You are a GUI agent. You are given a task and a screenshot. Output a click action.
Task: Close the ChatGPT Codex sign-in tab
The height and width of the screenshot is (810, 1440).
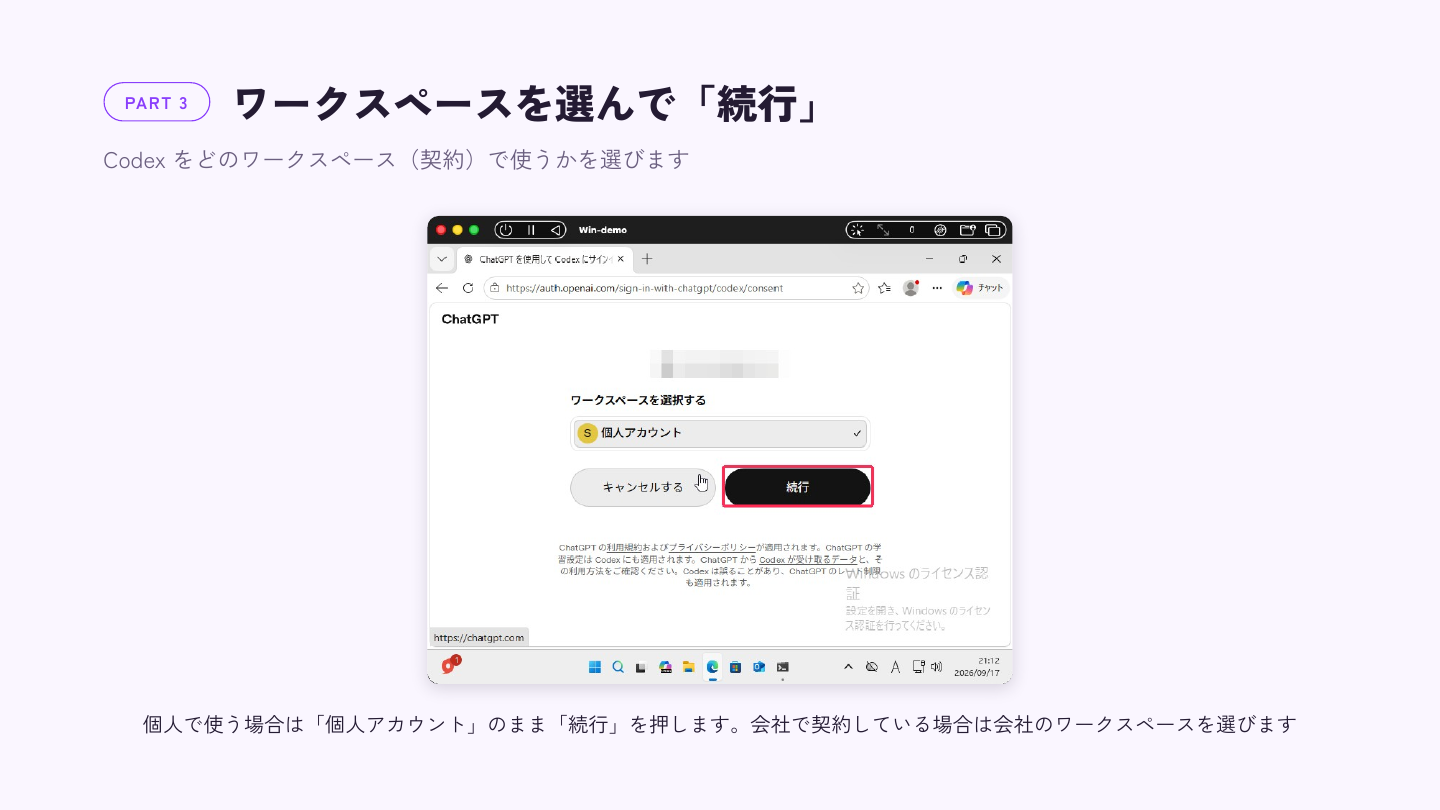[x=621, y=259]
